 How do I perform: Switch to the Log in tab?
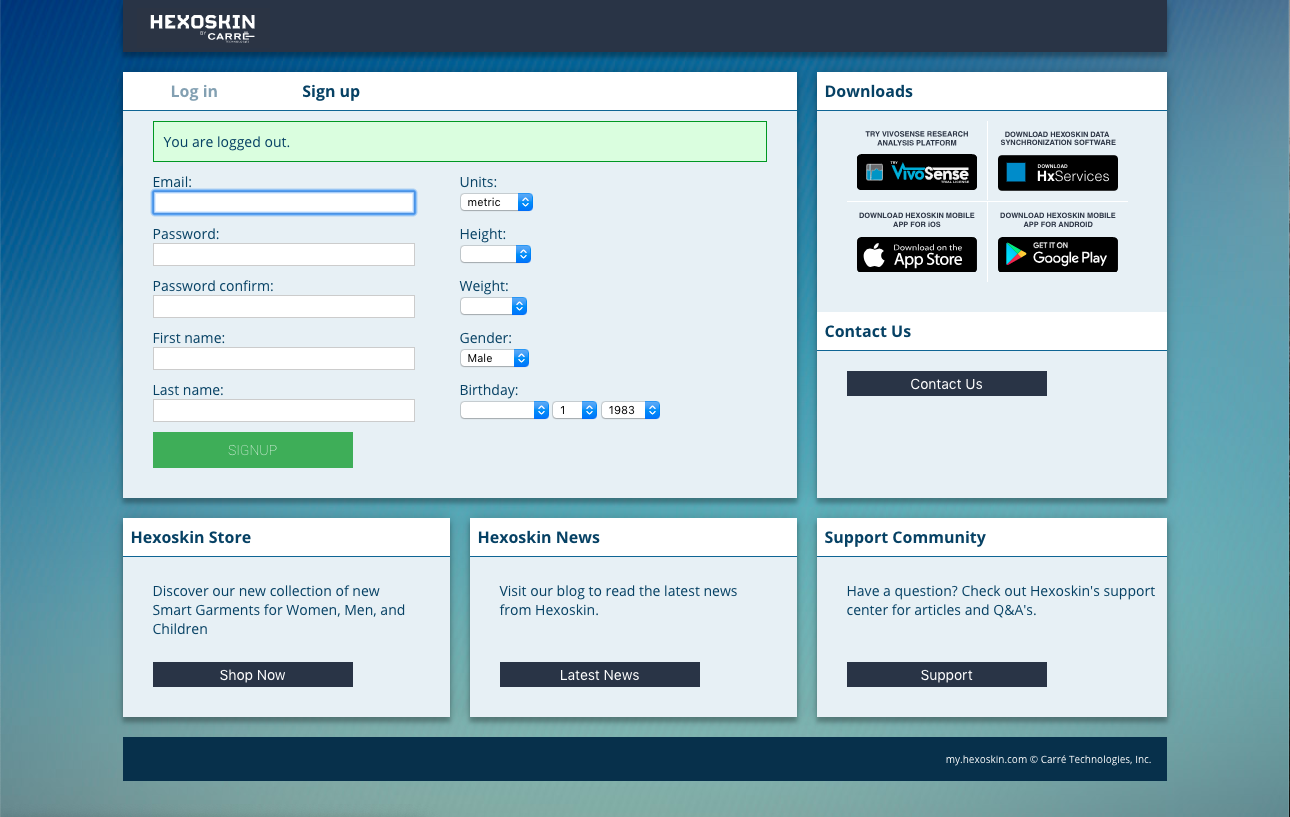[x=193, y=91]
